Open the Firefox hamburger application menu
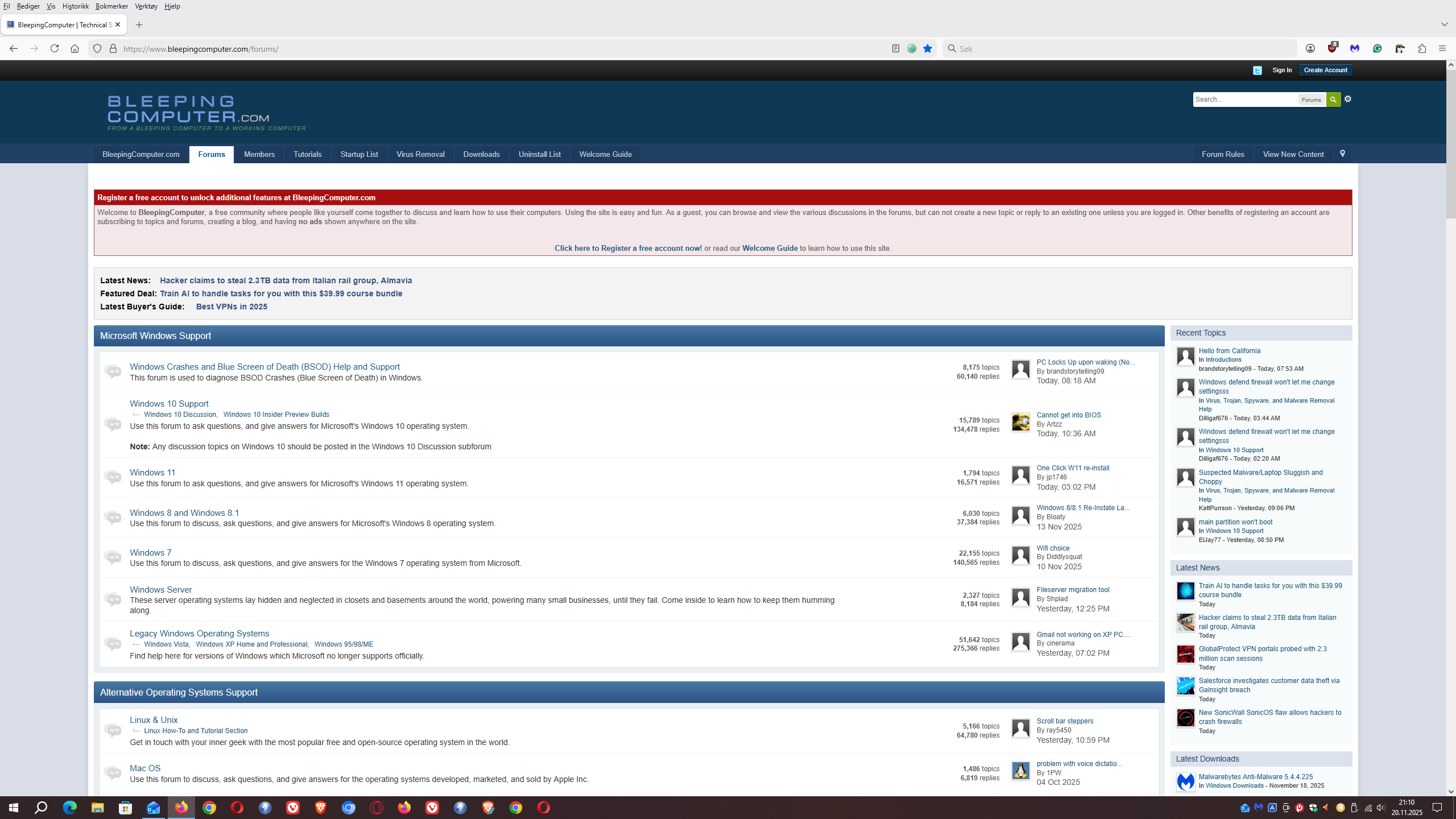 click(x=1442, y=49)
